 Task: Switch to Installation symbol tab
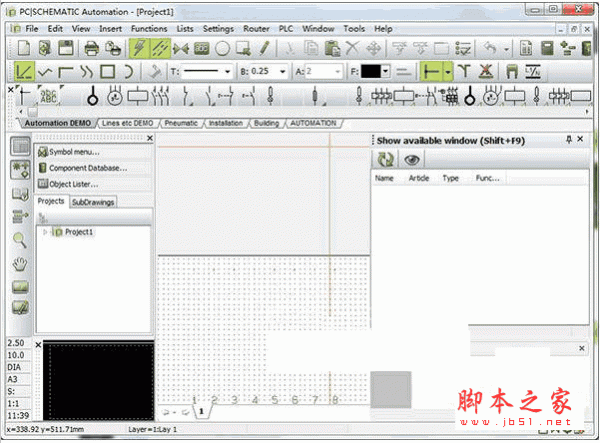coord(226,123)
